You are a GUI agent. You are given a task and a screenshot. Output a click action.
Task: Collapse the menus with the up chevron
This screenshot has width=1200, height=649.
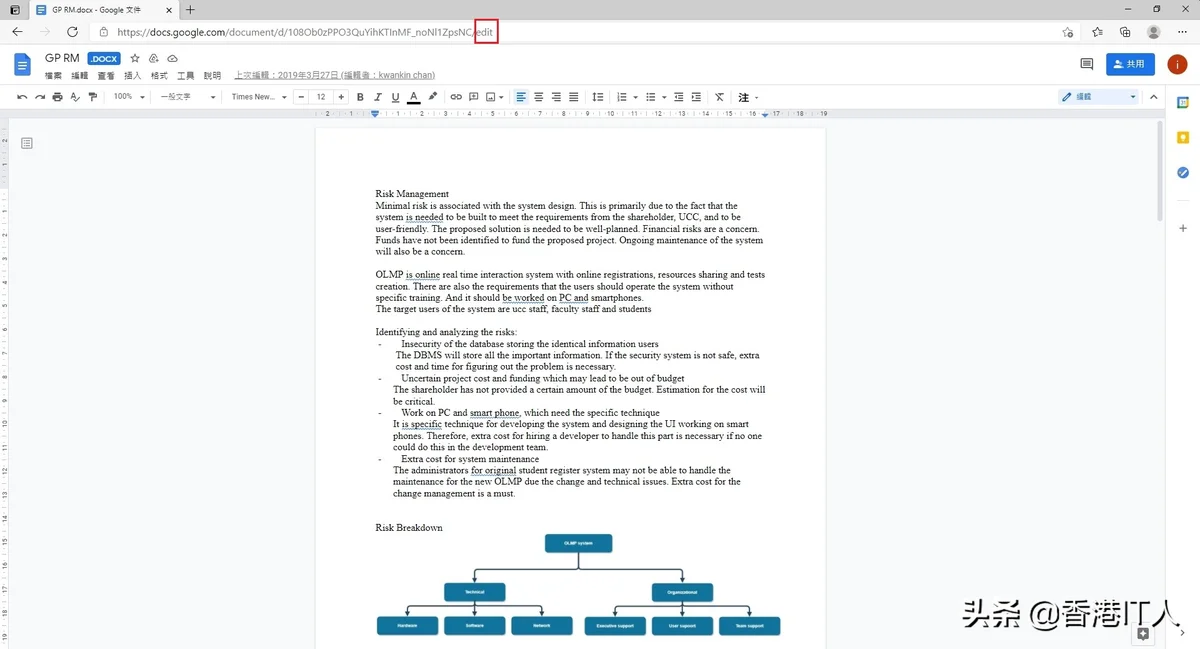(1153, 97)
